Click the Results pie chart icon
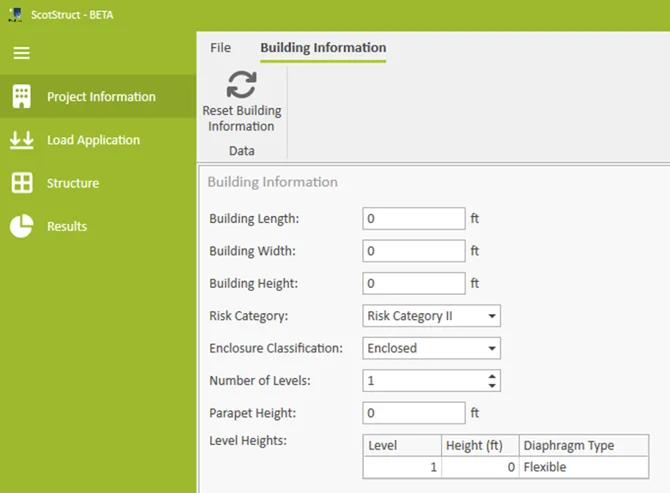 pos(21,226)
